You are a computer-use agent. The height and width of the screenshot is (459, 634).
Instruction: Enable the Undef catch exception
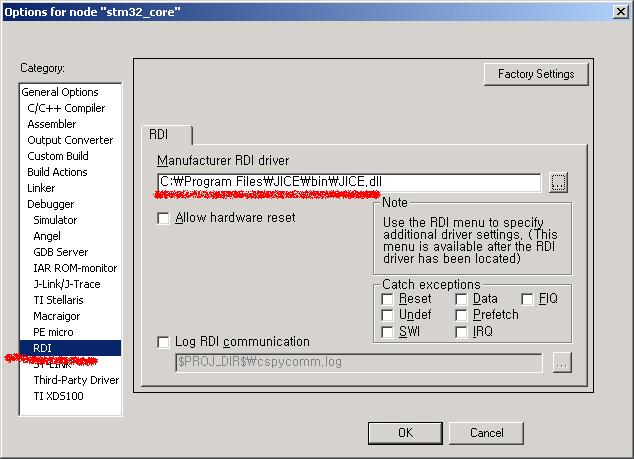tap(388, 315)
